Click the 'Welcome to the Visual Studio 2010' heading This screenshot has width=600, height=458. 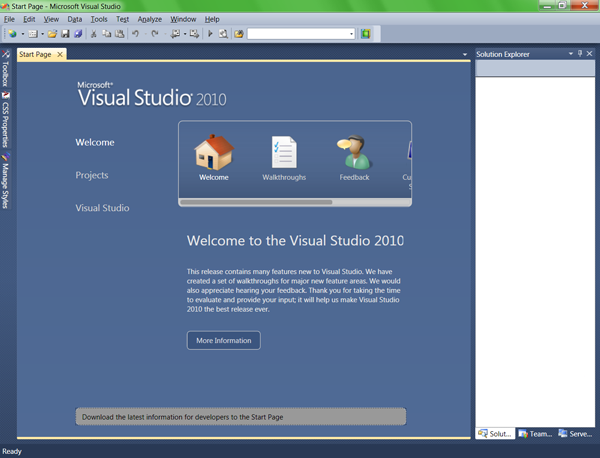(x=295, y=241)
